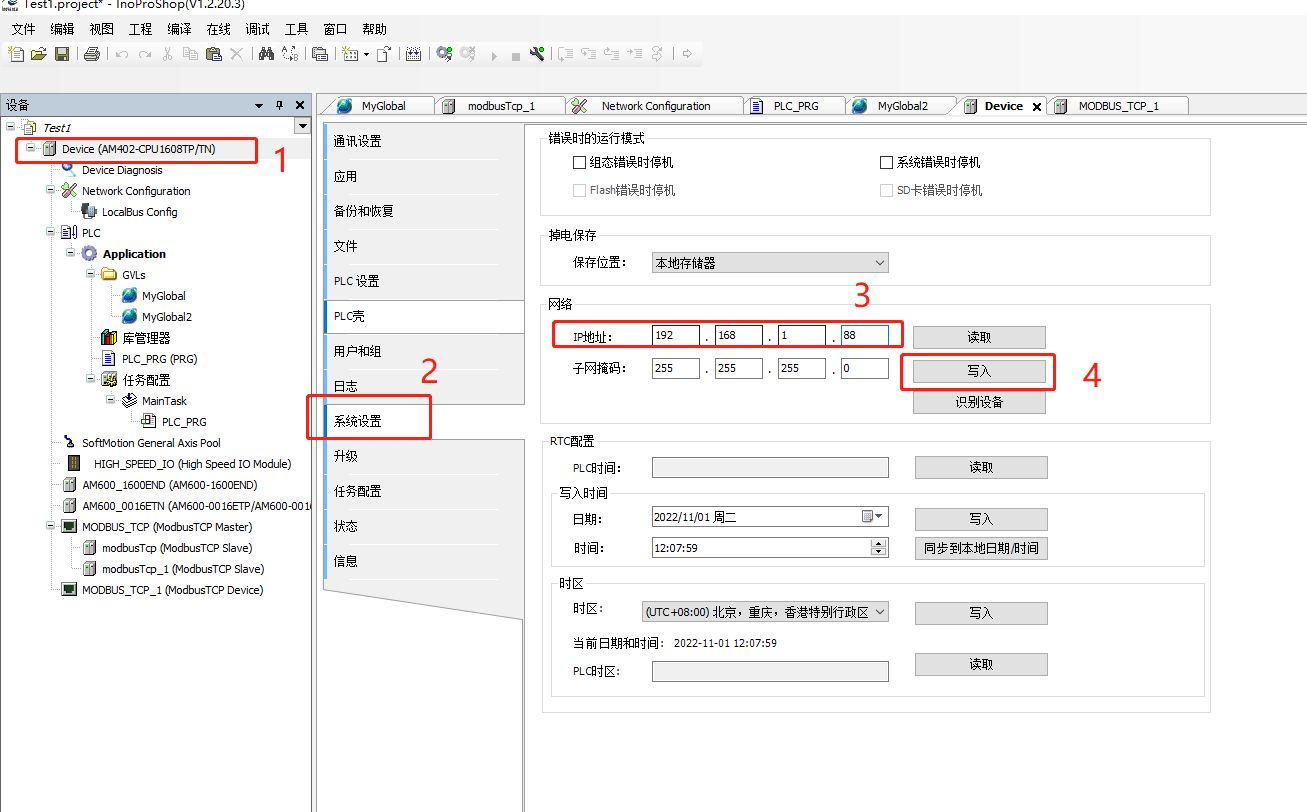Click the Stop square toolbar icon
The height and width of the screenshot is (812, 1307).
point(516,56)
